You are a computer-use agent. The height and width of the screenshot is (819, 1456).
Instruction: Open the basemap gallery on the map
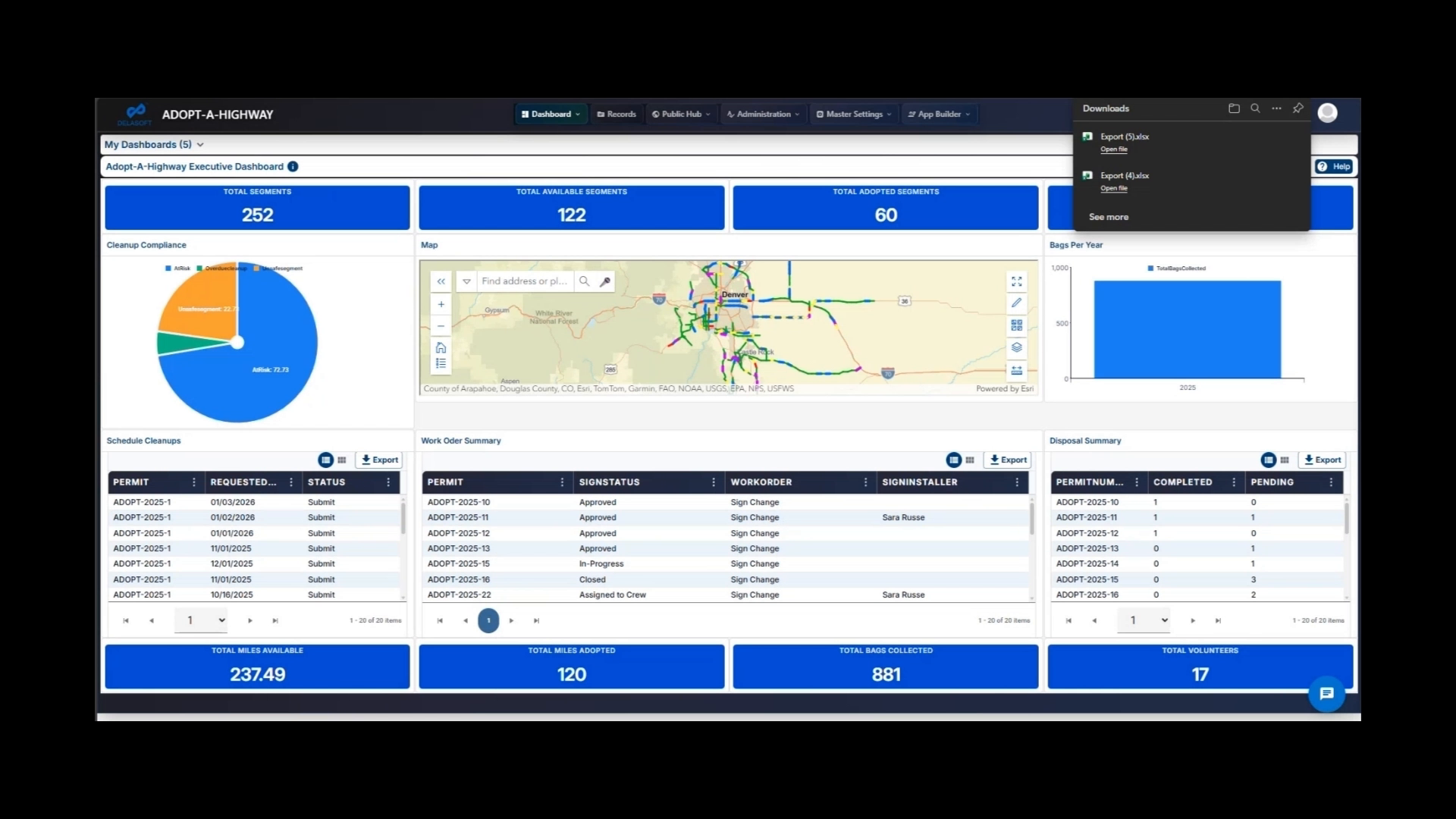pyautogui.click(x=1016, y=326)
